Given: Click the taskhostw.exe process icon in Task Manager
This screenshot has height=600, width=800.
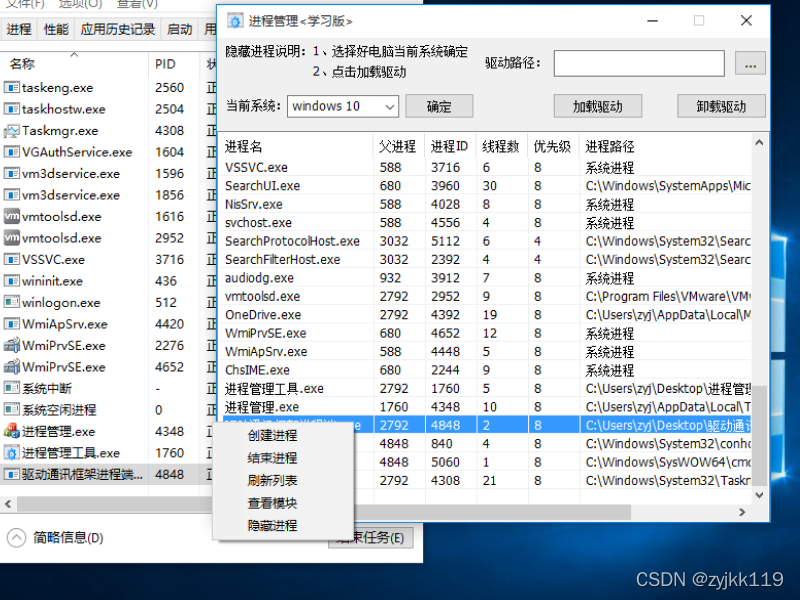Looking at the screenshot, I should [x=11, y=109].
